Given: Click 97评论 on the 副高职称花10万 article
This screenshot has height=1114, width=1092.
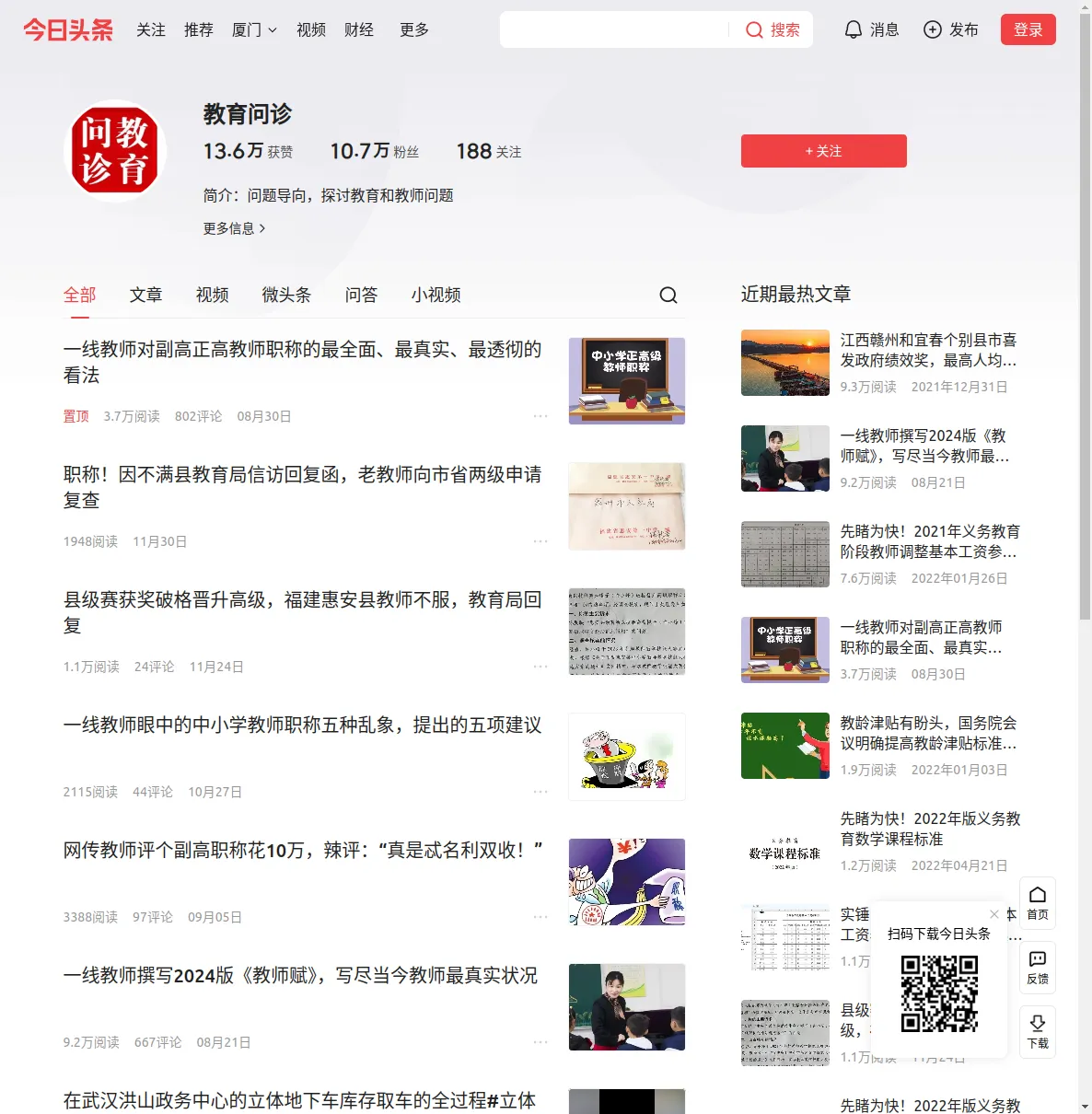Looking at the screenshot, I should tap(153, 917).
